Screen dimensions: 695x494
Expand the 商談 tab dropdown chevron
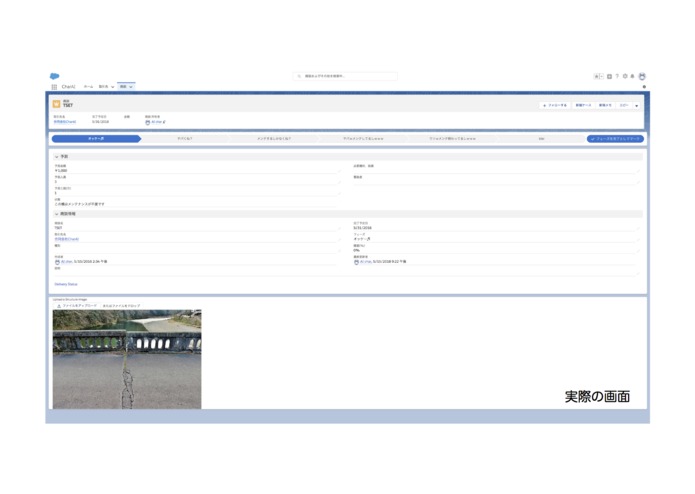(131, 87)
